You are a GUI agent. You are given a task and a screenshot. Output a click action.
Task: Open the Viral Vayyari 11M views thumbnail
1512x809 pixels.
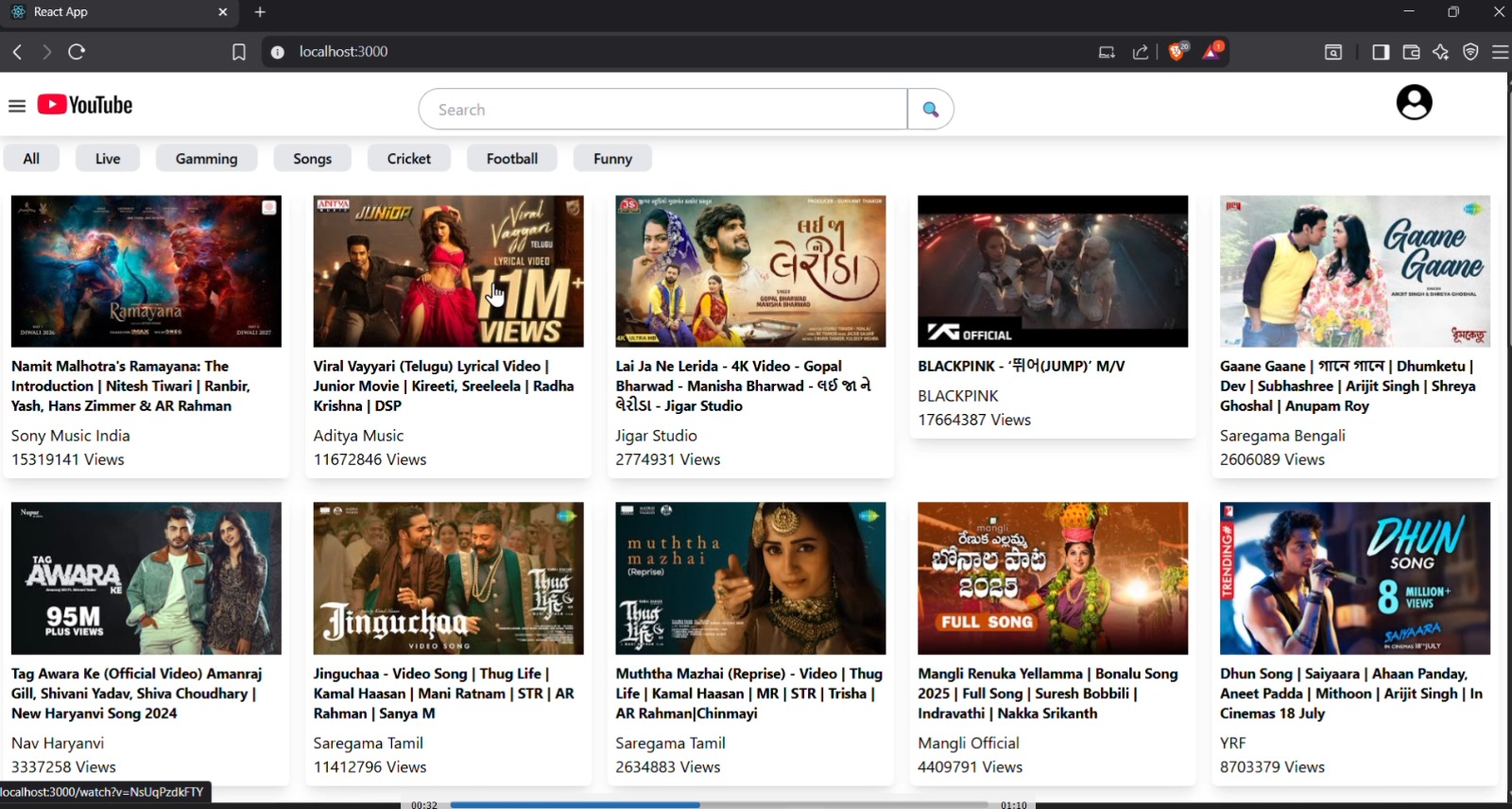click(449, 271)
